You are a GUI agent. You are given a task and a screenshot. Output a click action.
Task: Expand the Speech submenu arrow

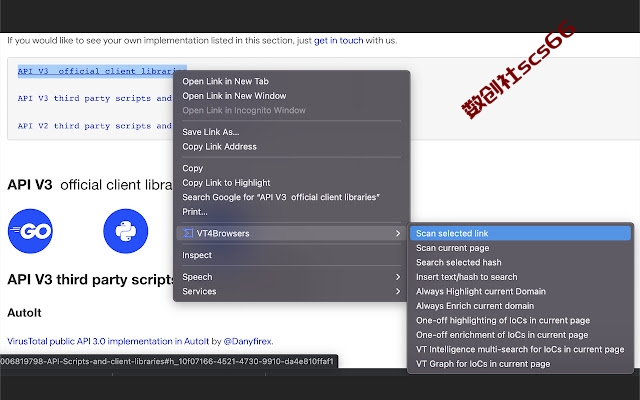(398, 277)
